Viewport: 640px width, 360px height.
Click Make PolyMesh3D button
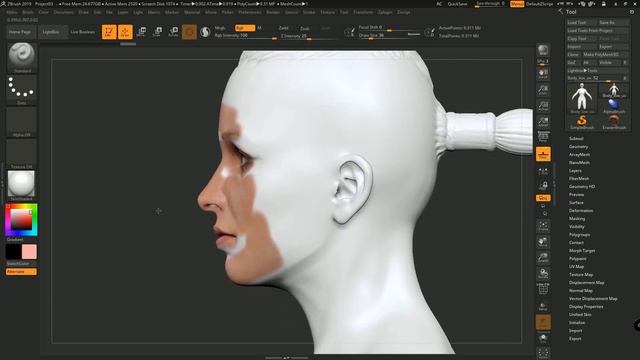(605, 54)
